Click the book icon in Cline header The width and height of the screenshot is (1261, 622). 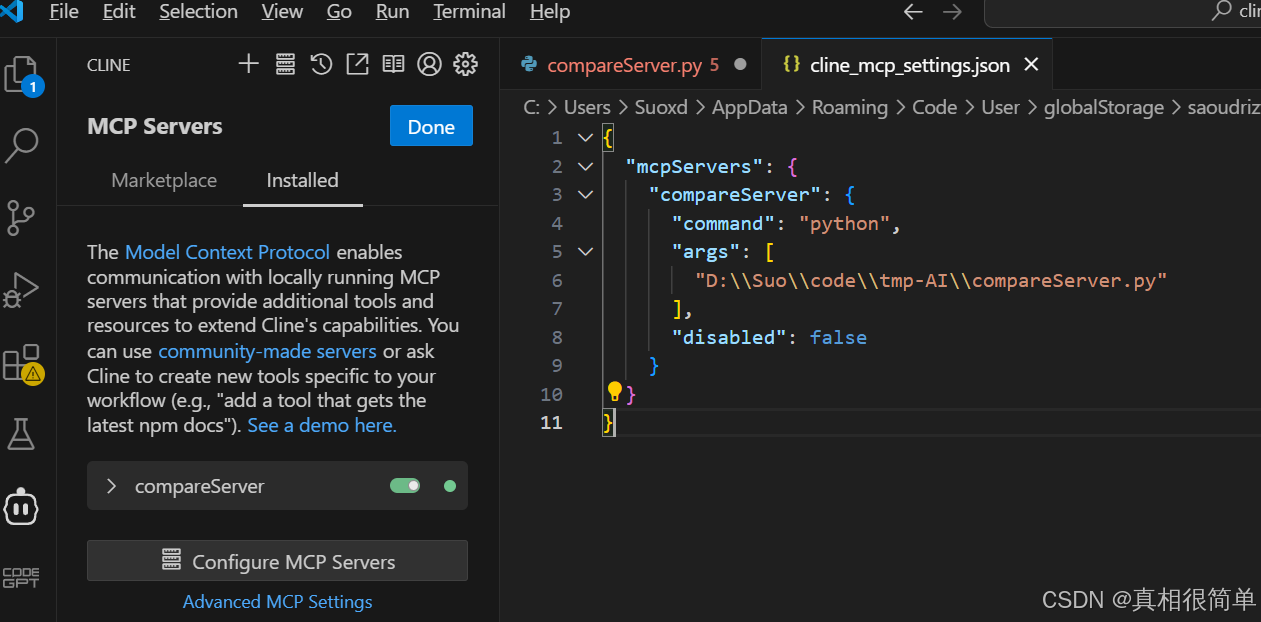(393, 64)
